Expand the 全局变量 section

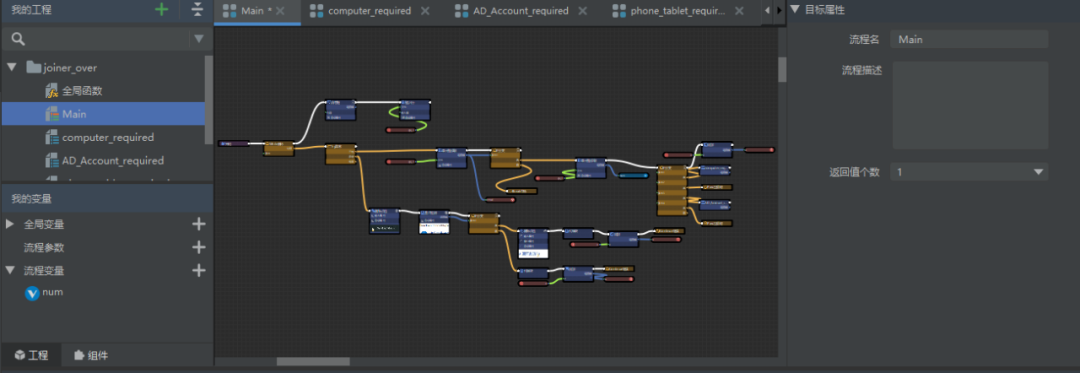pos(10,224)
